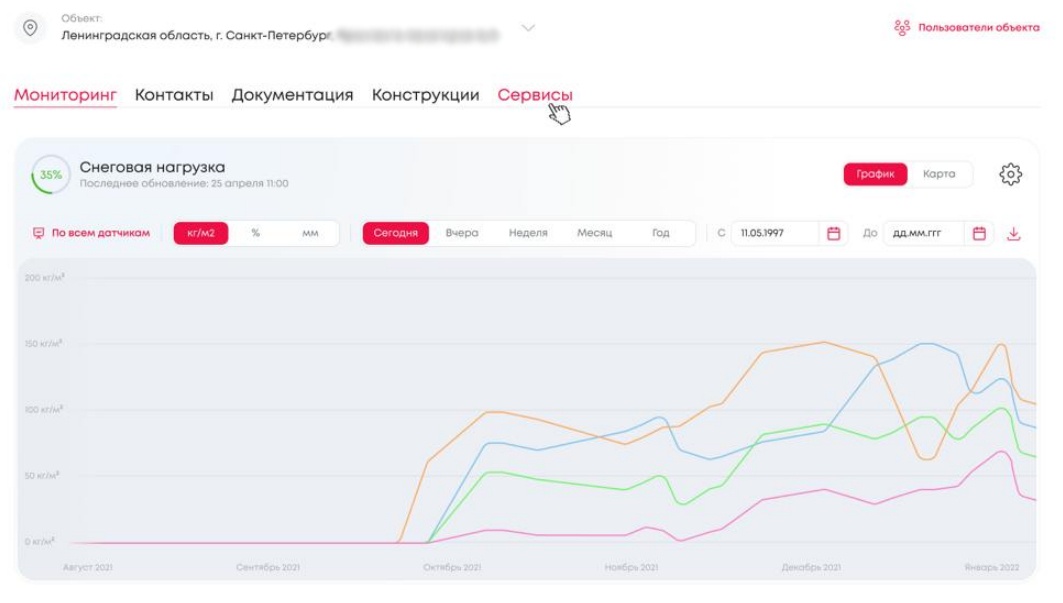Viewport: 1063px width, 603px height.
Task: Switch to the Документация tab
Action: (x=295, y=95)
